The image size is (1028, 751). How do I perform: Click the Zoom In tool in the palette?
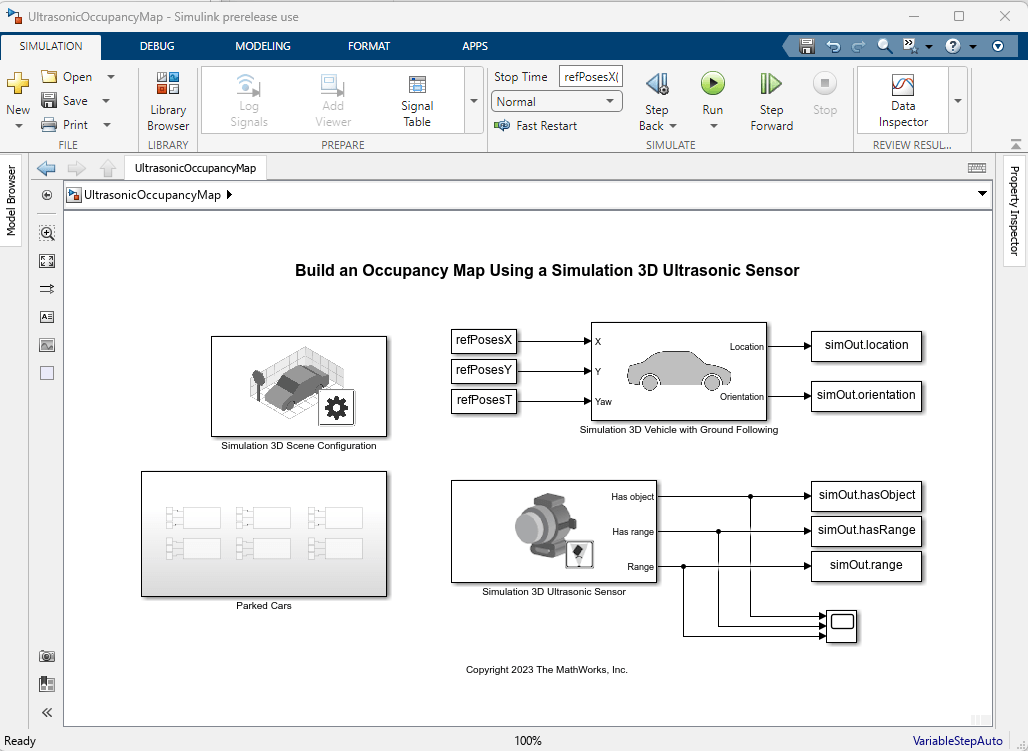click(x=47, y=233)
